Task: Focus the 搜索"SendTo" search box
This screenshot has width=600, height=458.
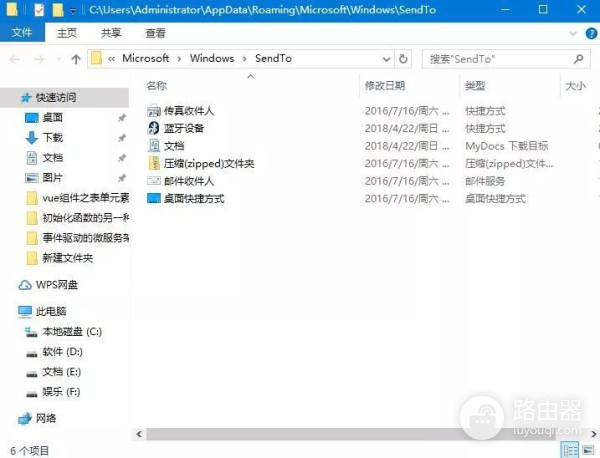Action: coord(506,59)
